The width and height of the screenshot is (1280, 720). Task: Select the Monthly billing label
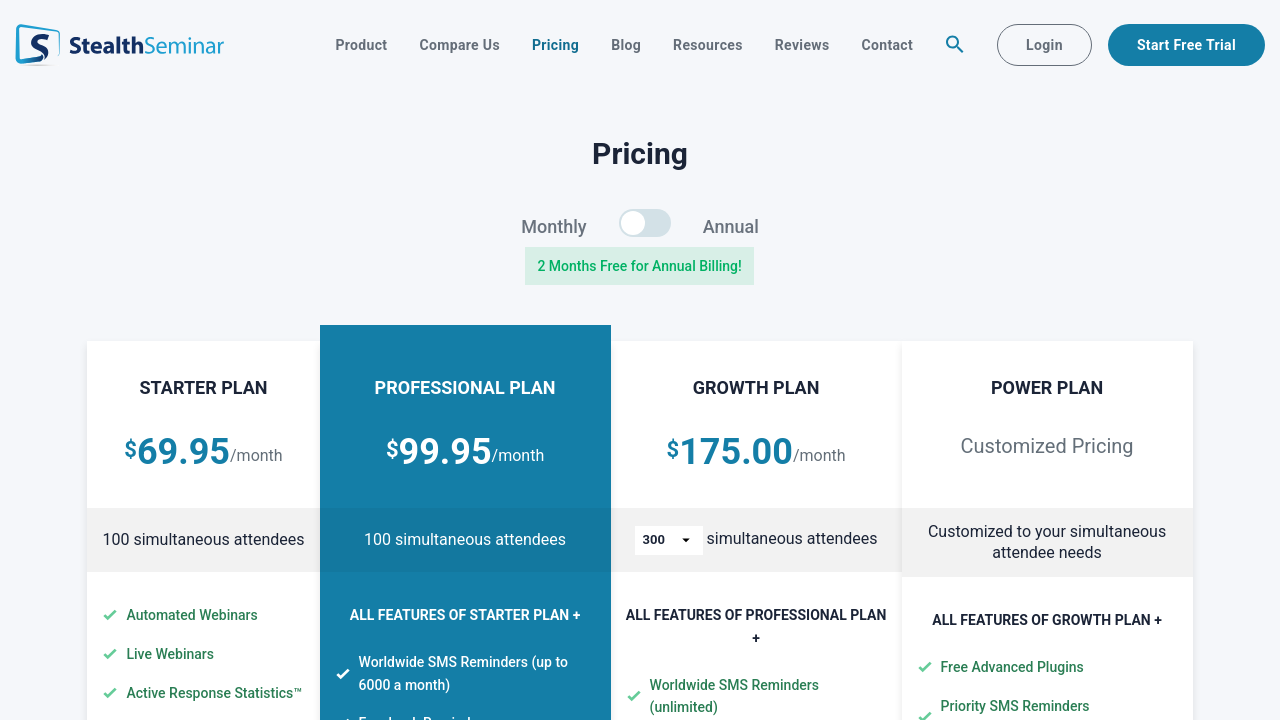[553, 227]
